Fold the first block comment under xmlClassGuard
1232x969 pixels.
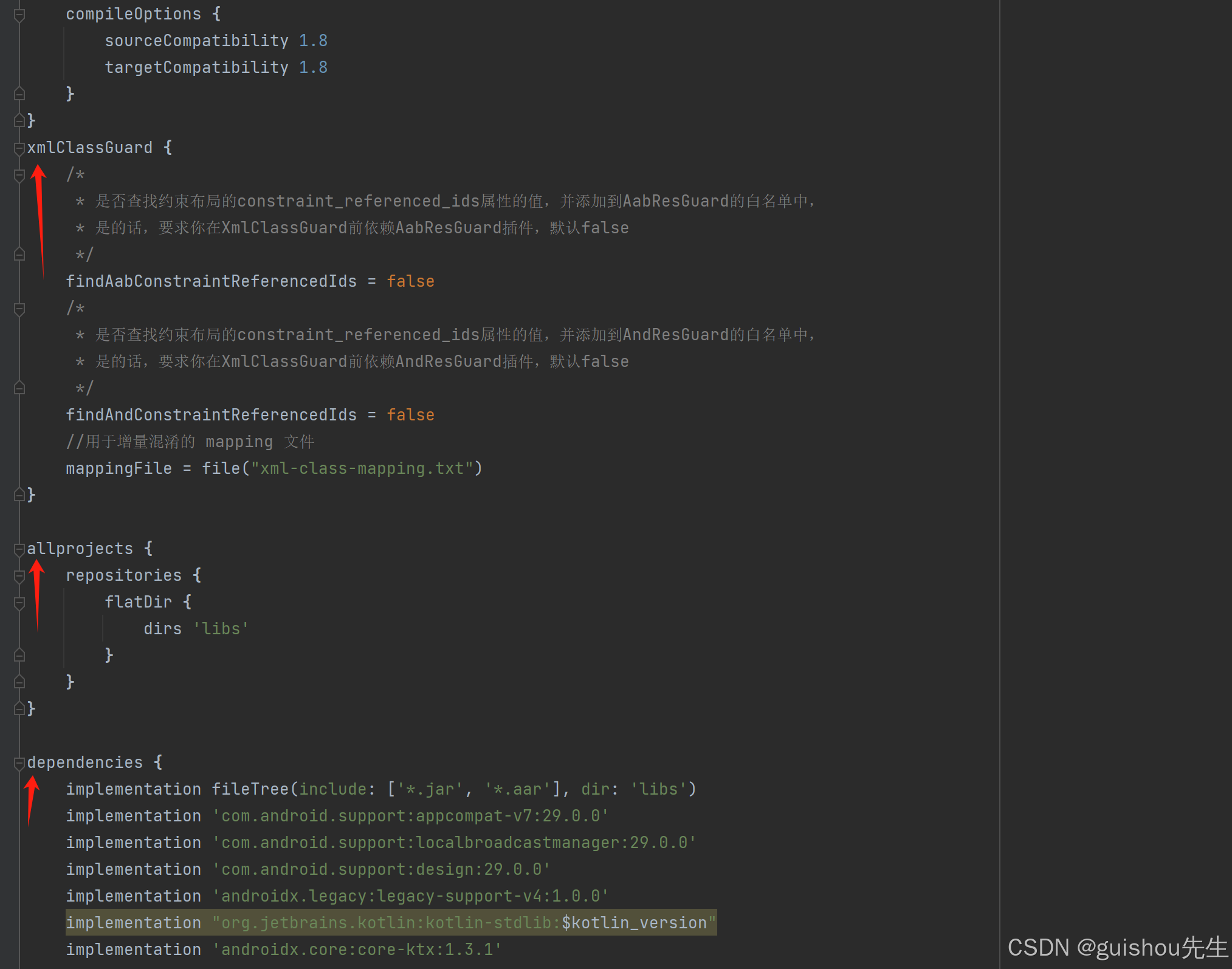(x=19, y=175)
